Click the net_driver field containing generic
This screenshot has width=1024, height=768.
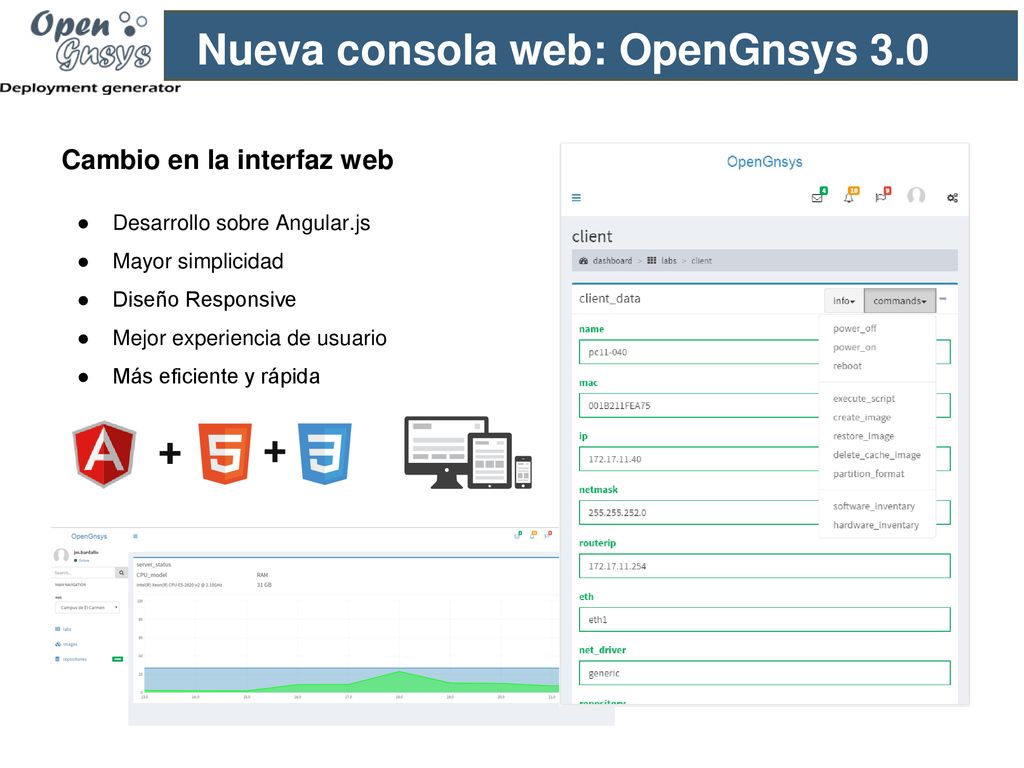(765, 673)
